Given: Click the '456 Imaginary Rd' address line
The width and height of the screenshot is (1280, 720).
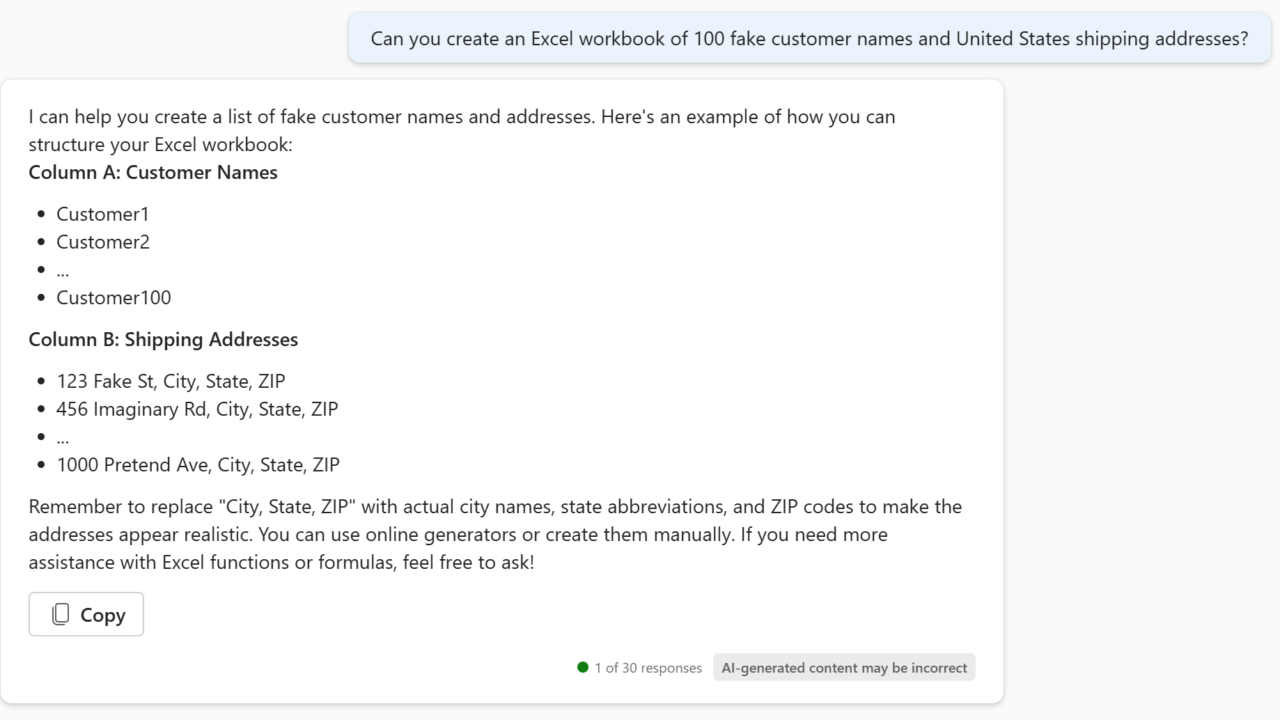Looking at the screenshot, I should [x=197, y=409].
